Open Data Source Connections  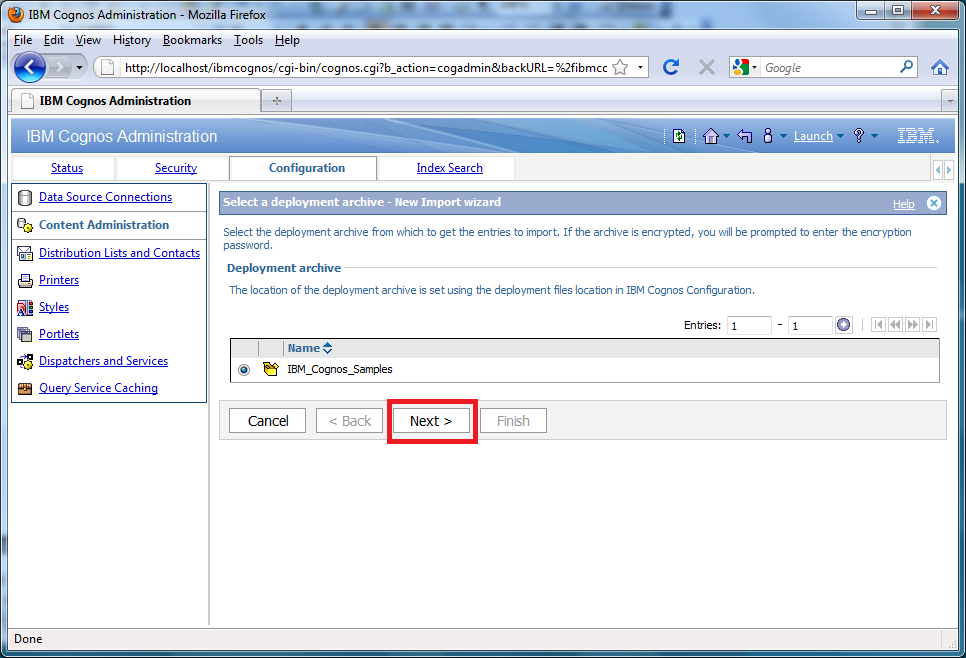tap(105, 197)
